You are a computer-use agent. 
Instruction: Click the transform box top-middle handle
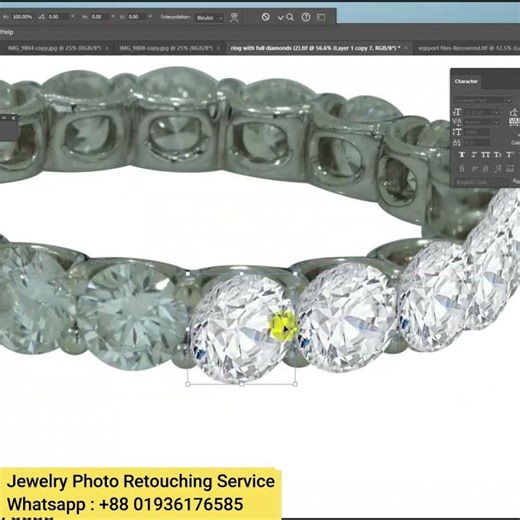pos(241,274)
